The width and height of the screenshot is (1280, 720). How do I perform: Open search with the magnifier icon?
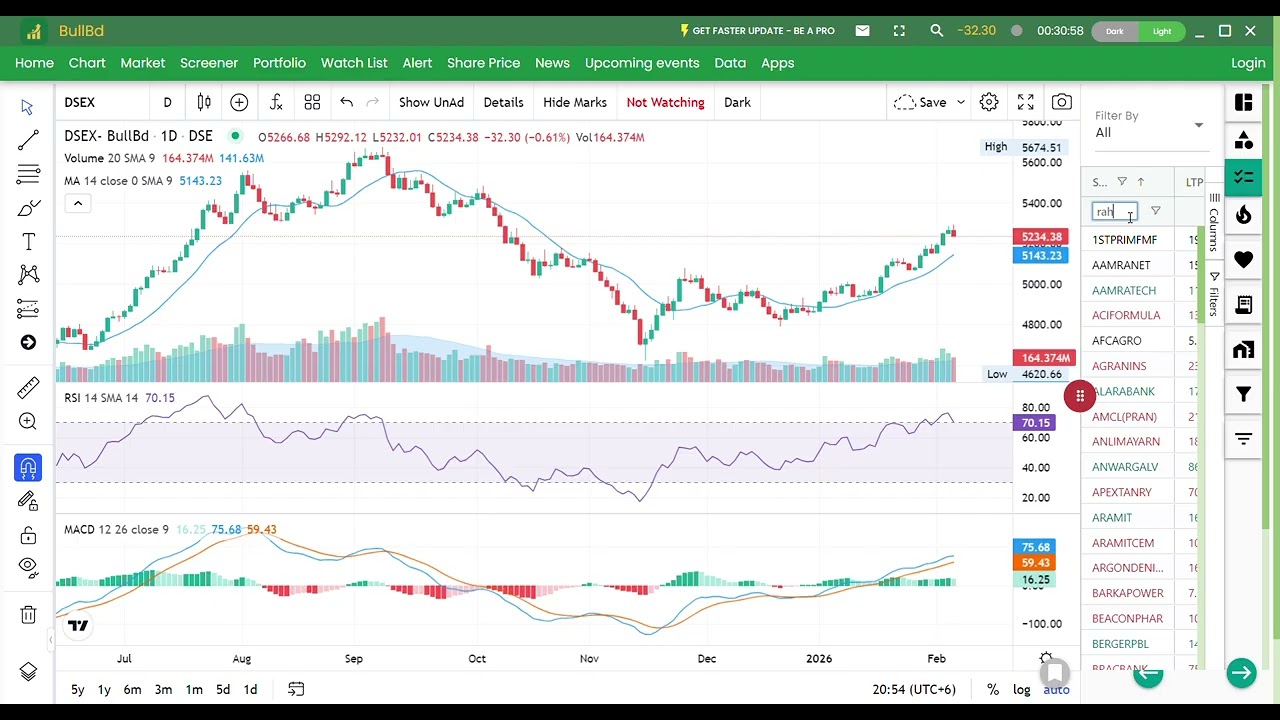(937, 31)
